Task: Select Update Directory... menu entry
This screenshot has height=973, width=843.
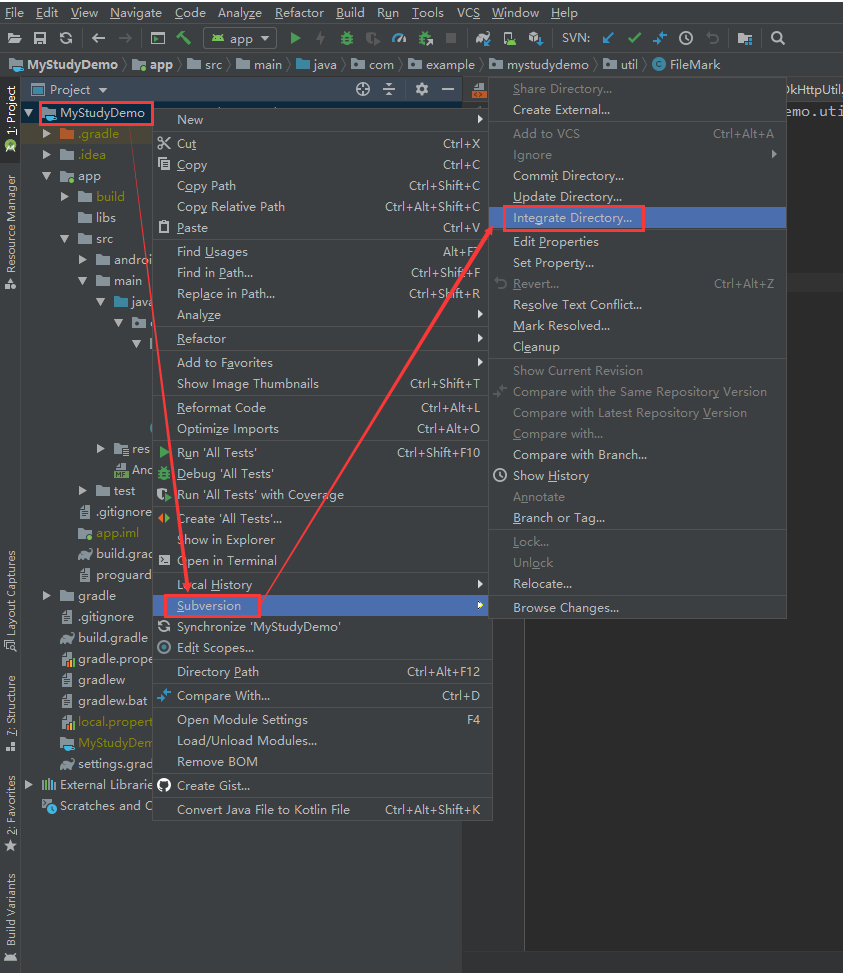Action: tap(637, 197)
